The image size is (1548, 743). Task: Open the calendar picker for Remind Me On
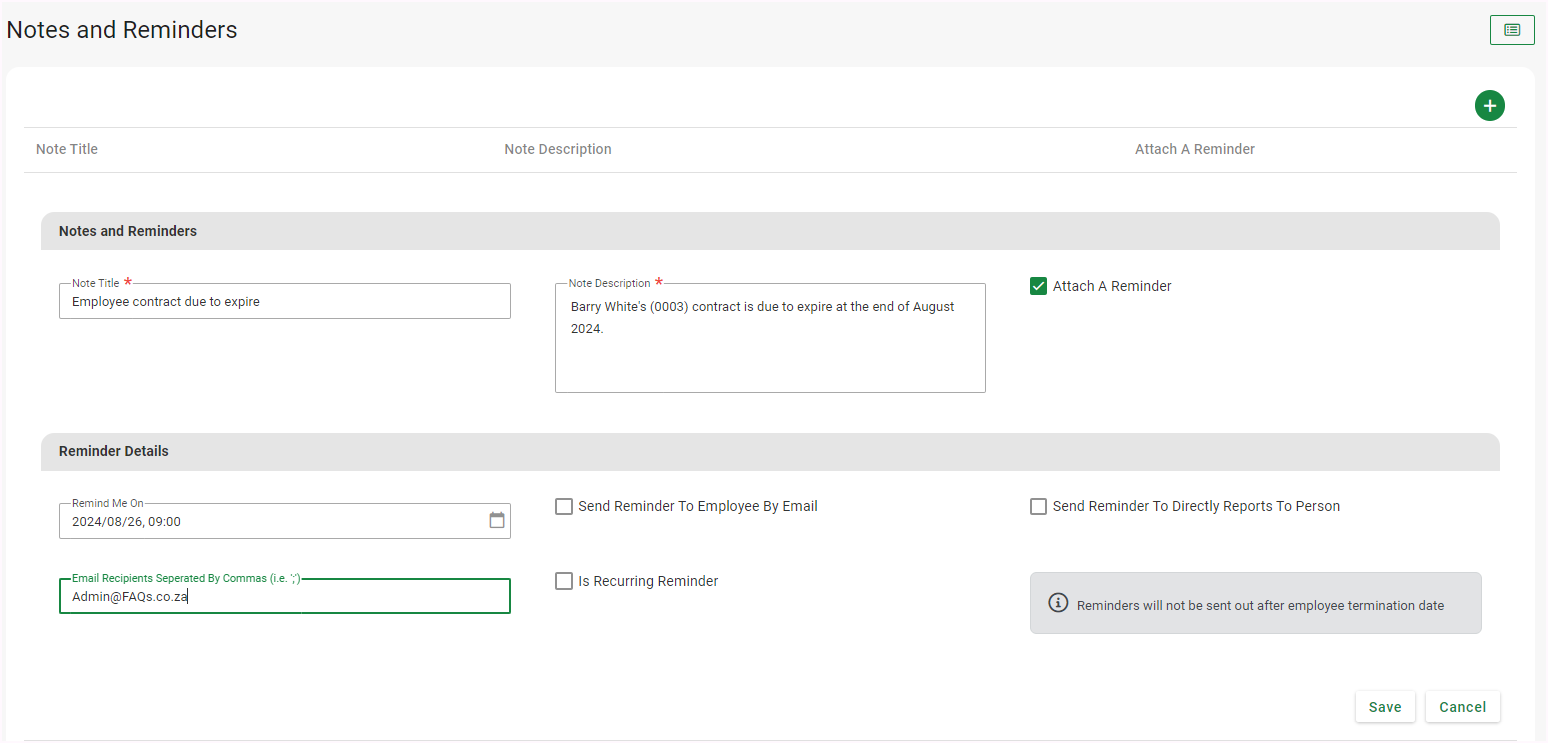pos(496,521)
